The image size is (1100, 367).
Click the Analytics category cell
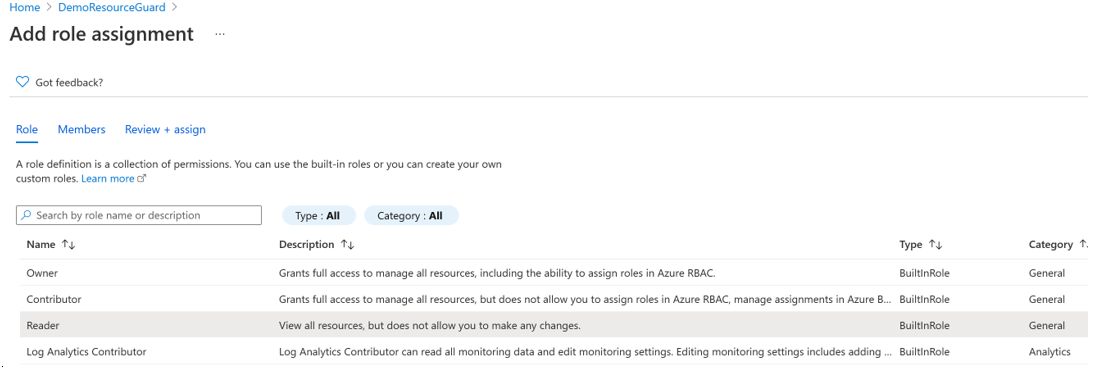click(x=1049, y=352)
